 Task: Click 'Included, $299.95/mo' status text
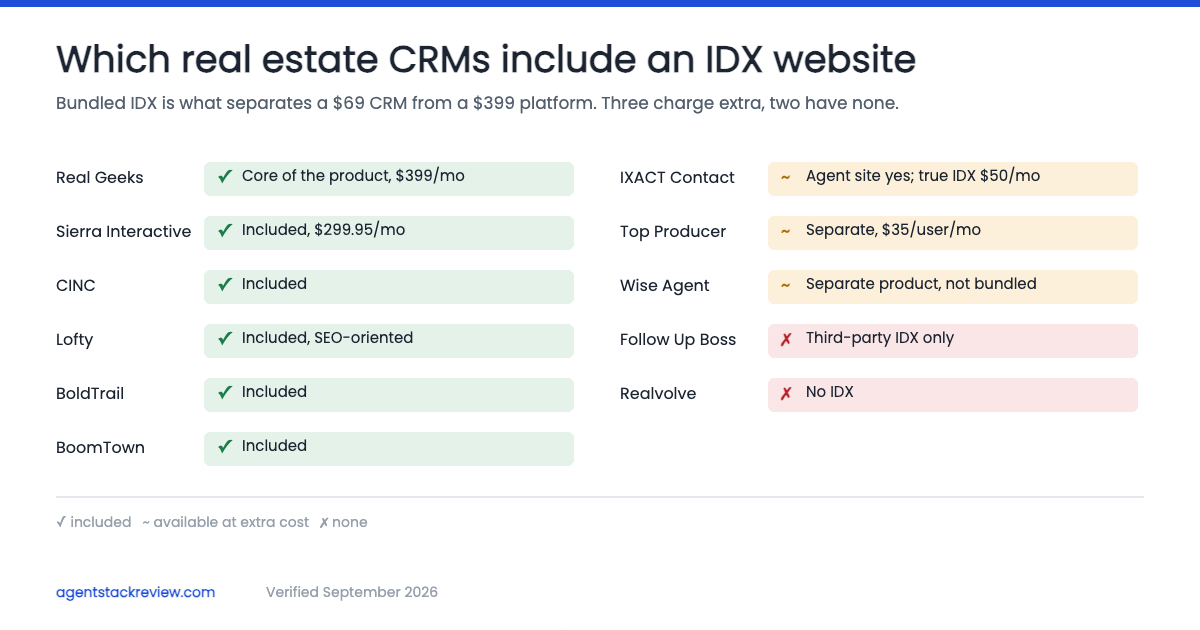pyautogui.click(x=323, y=230)
